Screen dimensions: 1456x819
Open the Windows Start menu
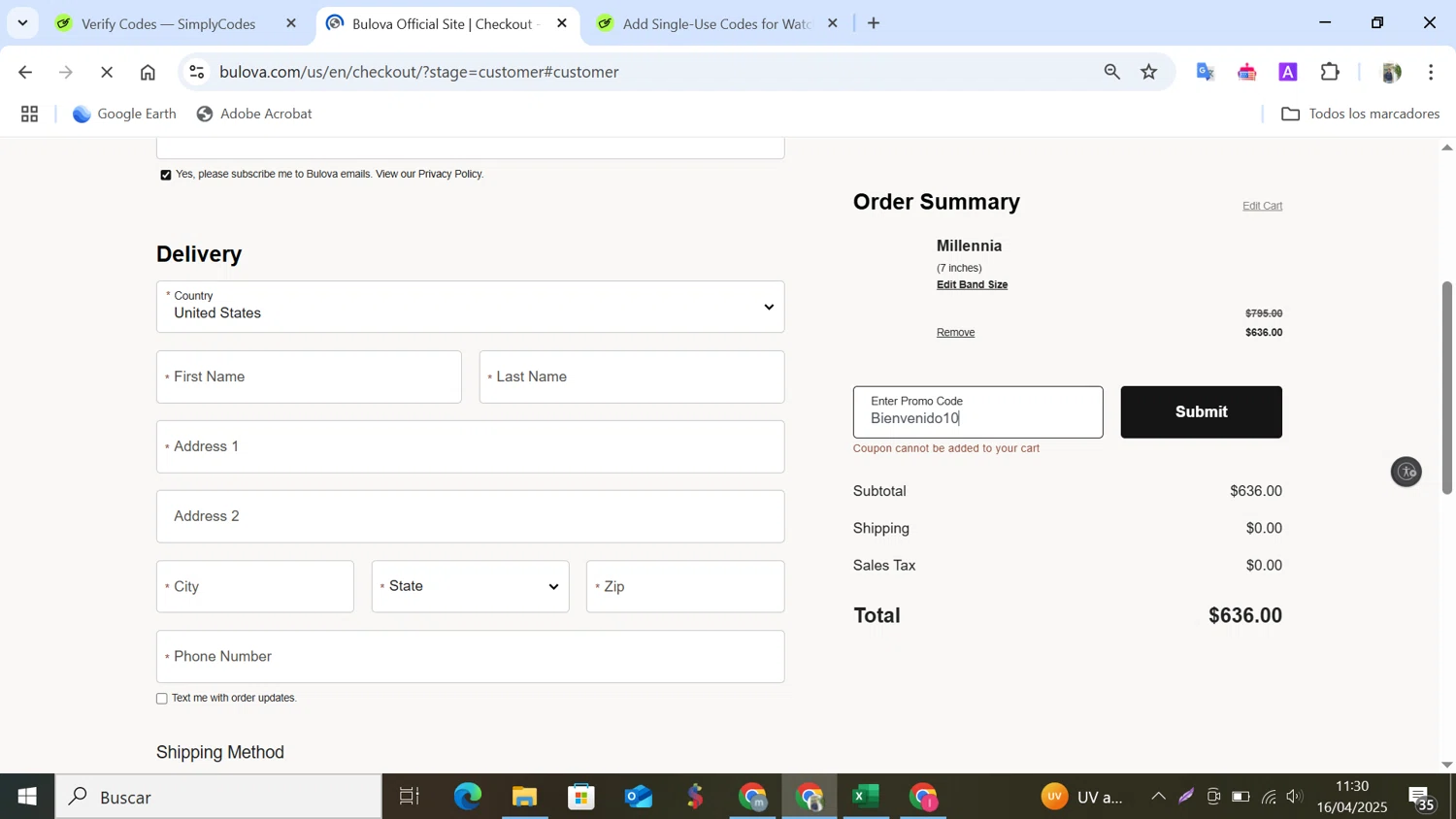[x=26, y=798]
